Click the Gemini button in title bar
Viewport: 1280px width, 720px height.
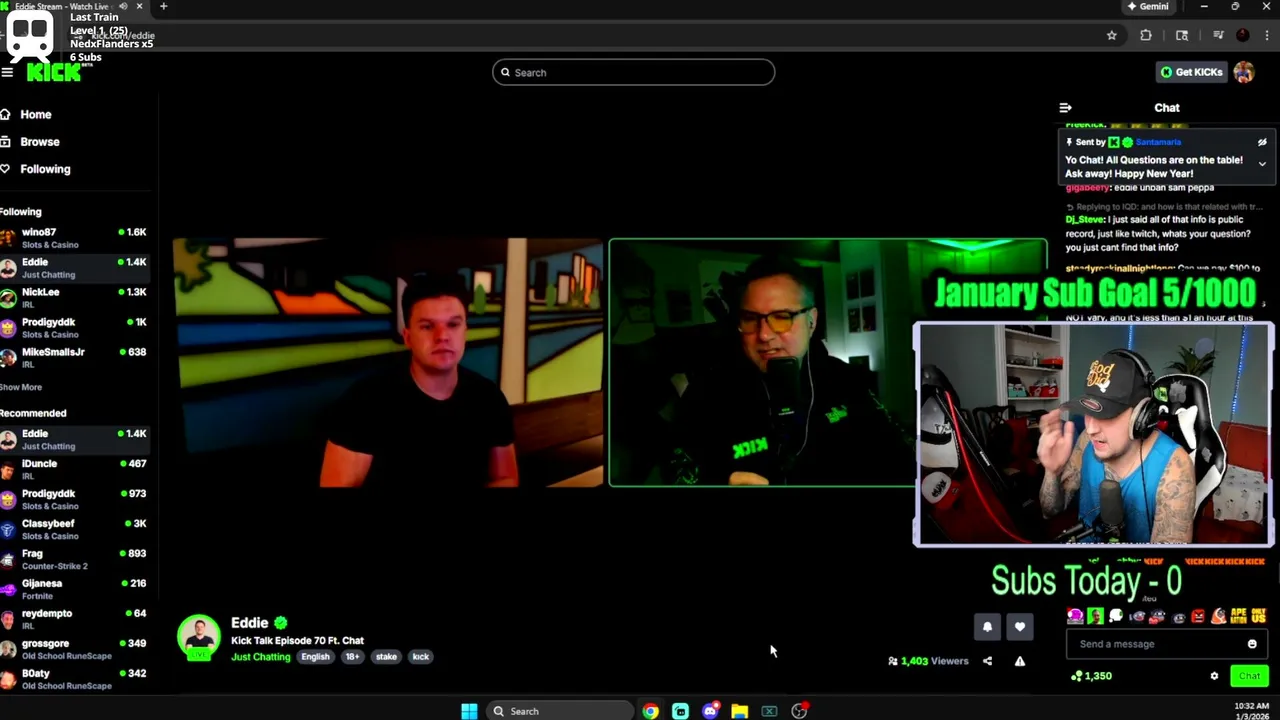pyautogui.click(x=1147, y=6)
